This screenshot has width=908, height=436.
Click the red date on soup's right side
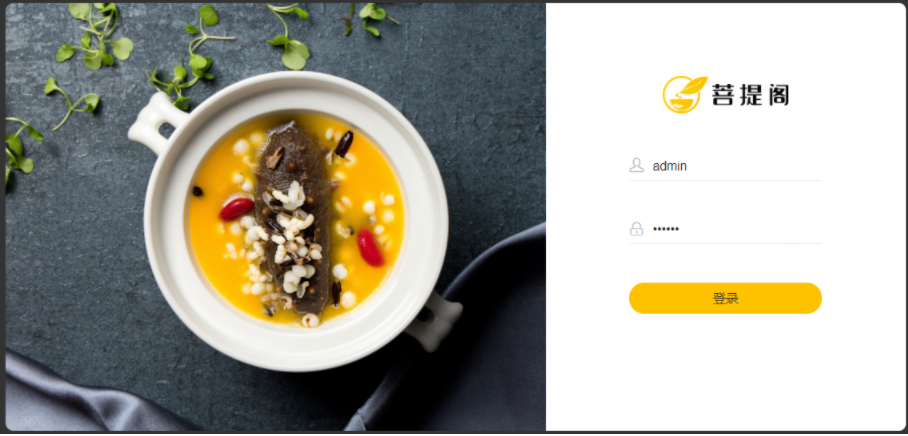coord(370,247)
